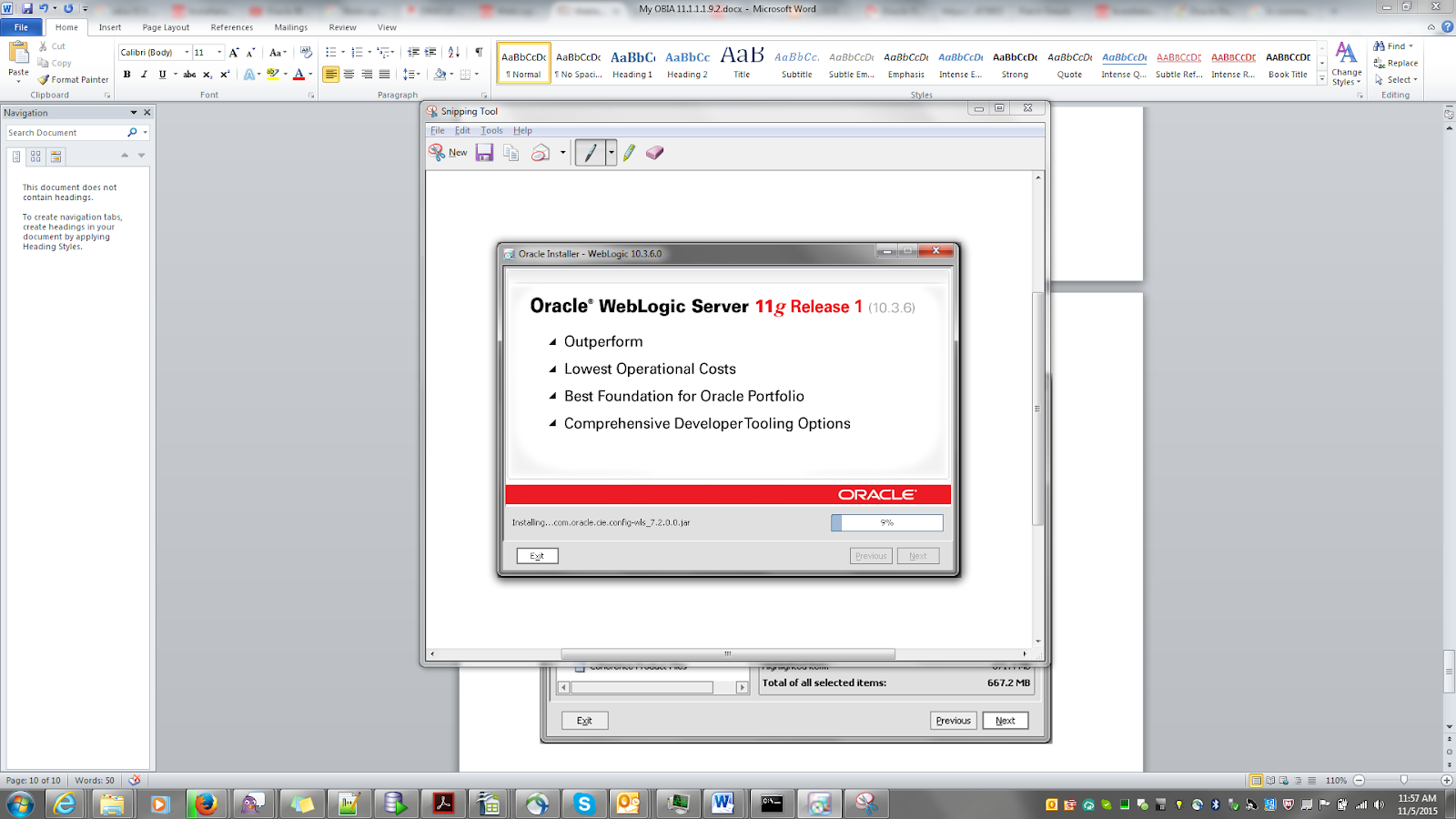This screenshot has height=819, width=1456.
Task: Click Previous button in the Word document image
Action: 954,721
